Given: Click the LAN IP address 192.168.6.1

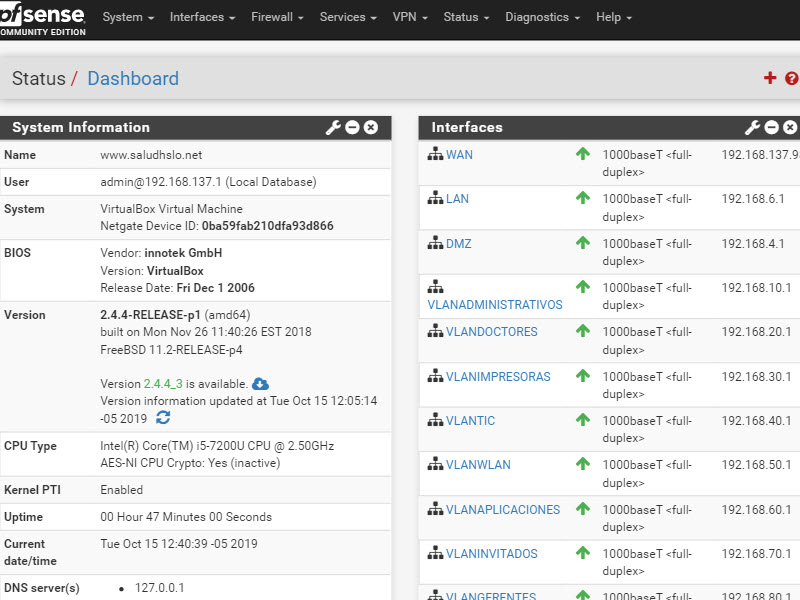Looking at the screenshot, I should (x=753, y=198).
